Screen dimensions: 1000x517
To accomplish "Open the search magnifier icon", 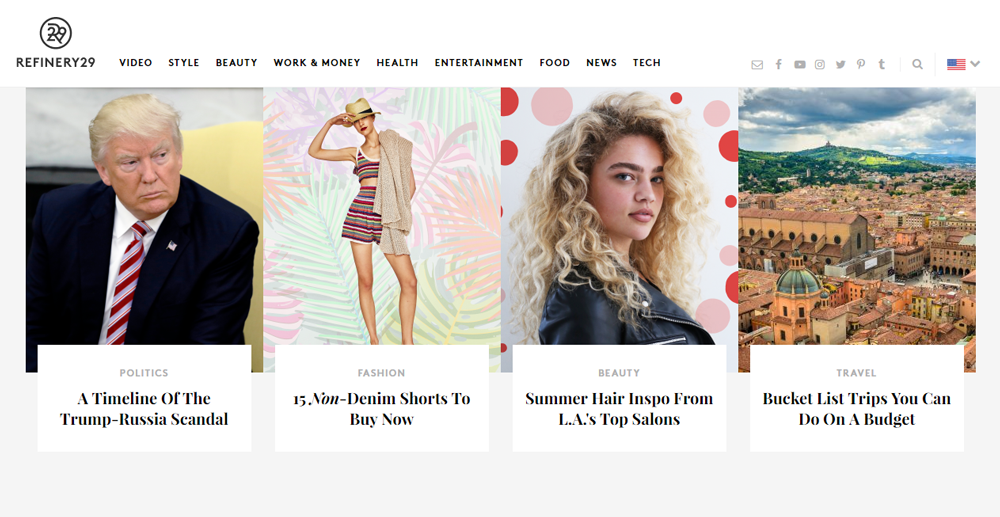I will pyautogui.click(x=917, y=64).
